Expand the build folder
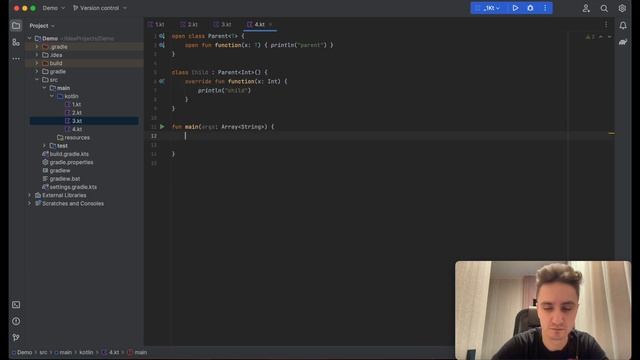The width and height of the screenshot is (640, 360). tap(37, 63)
